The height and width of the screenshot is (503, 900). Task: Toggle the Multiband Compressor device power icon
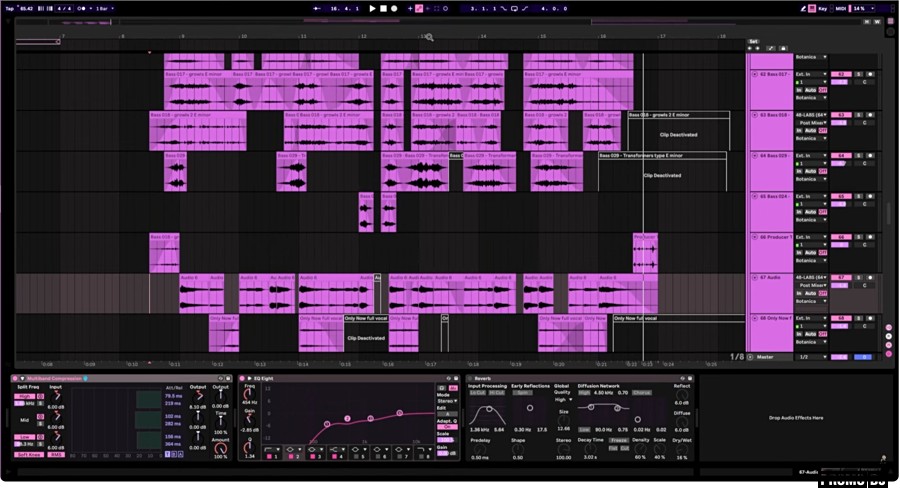pos(15,378)
